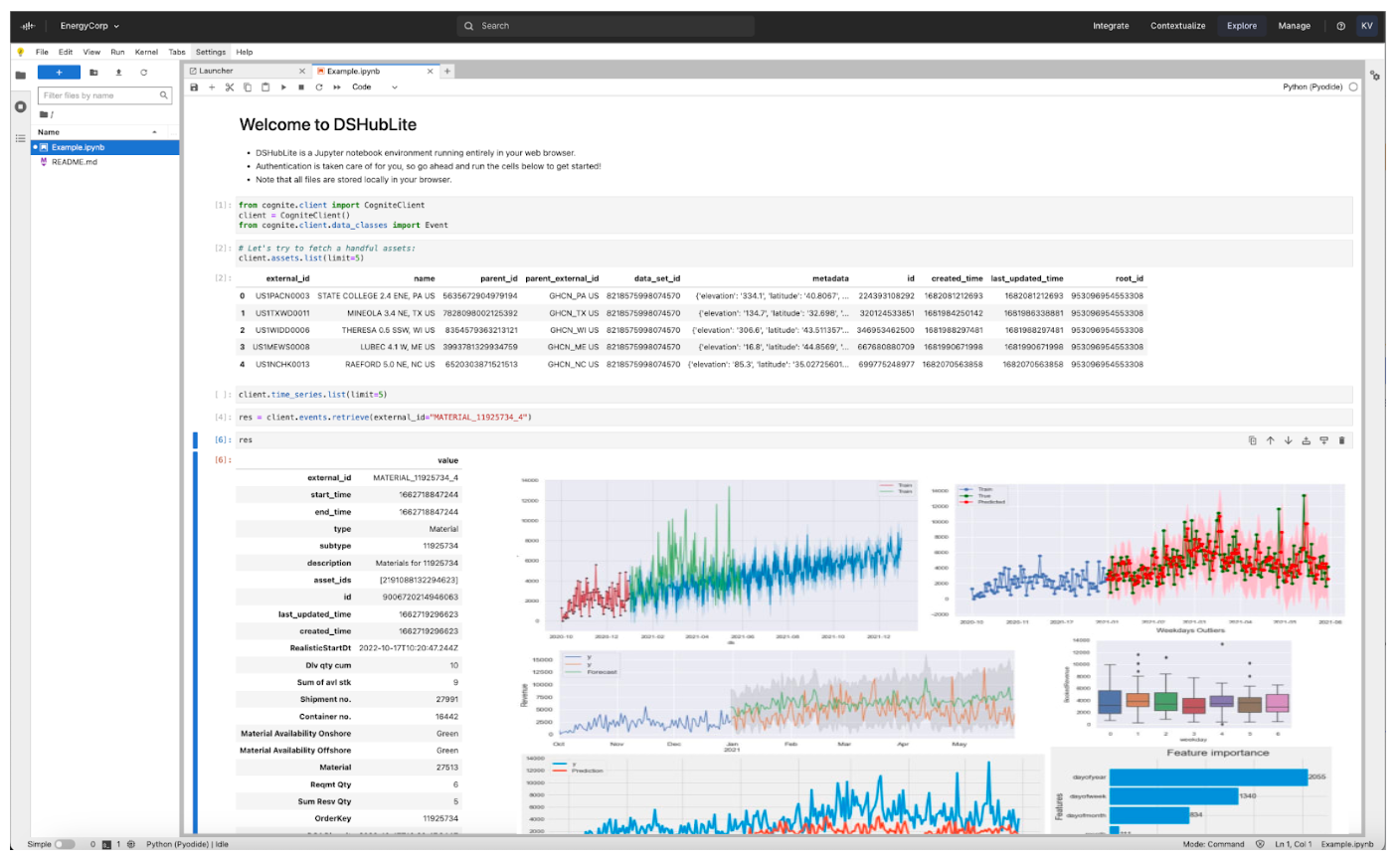Click the upload files icon
The width and height of the screenshot is (1400, 861).
[x=118, y=72]
